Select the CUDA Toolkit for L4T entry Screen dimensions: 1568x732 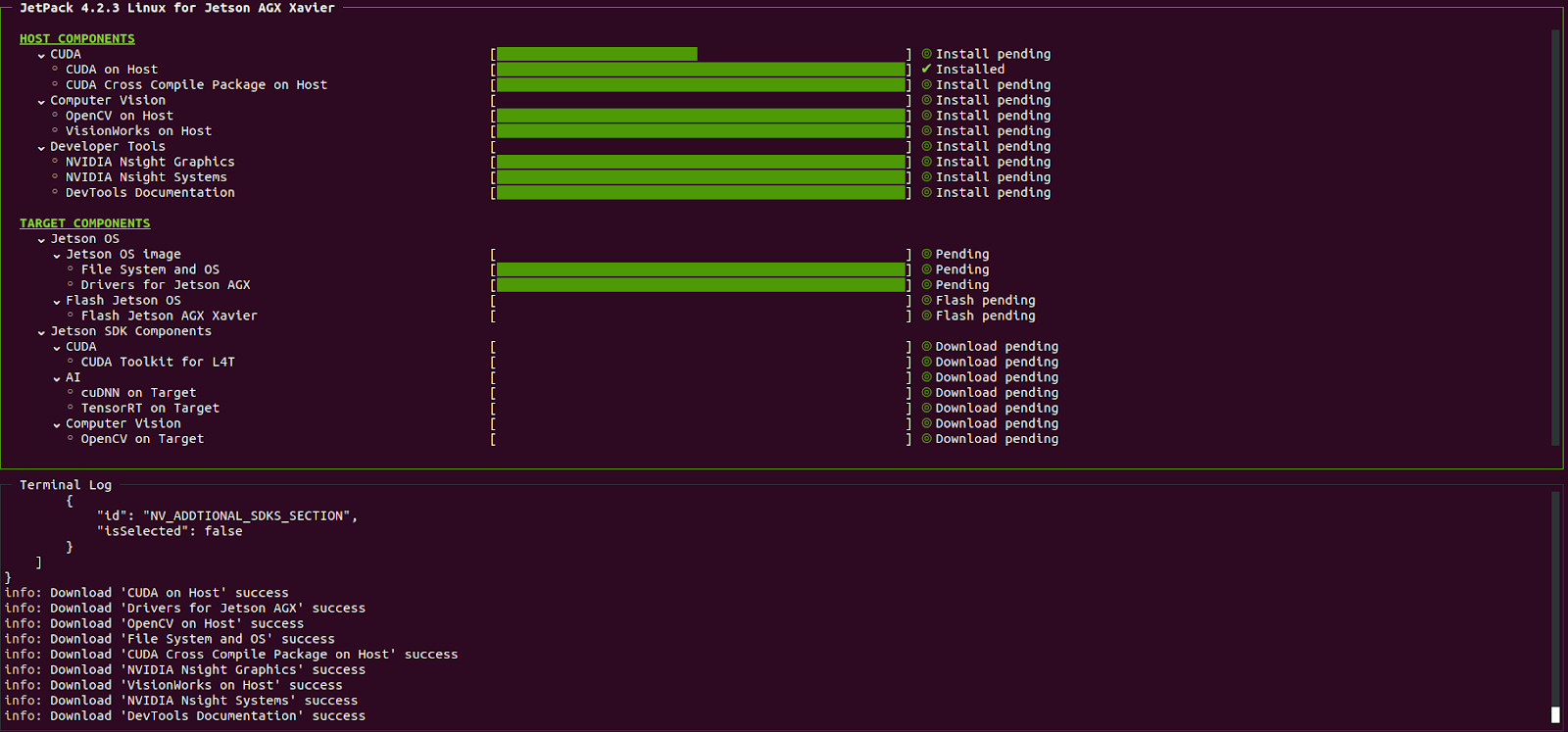pyautogui.click(x=158, y=362)
